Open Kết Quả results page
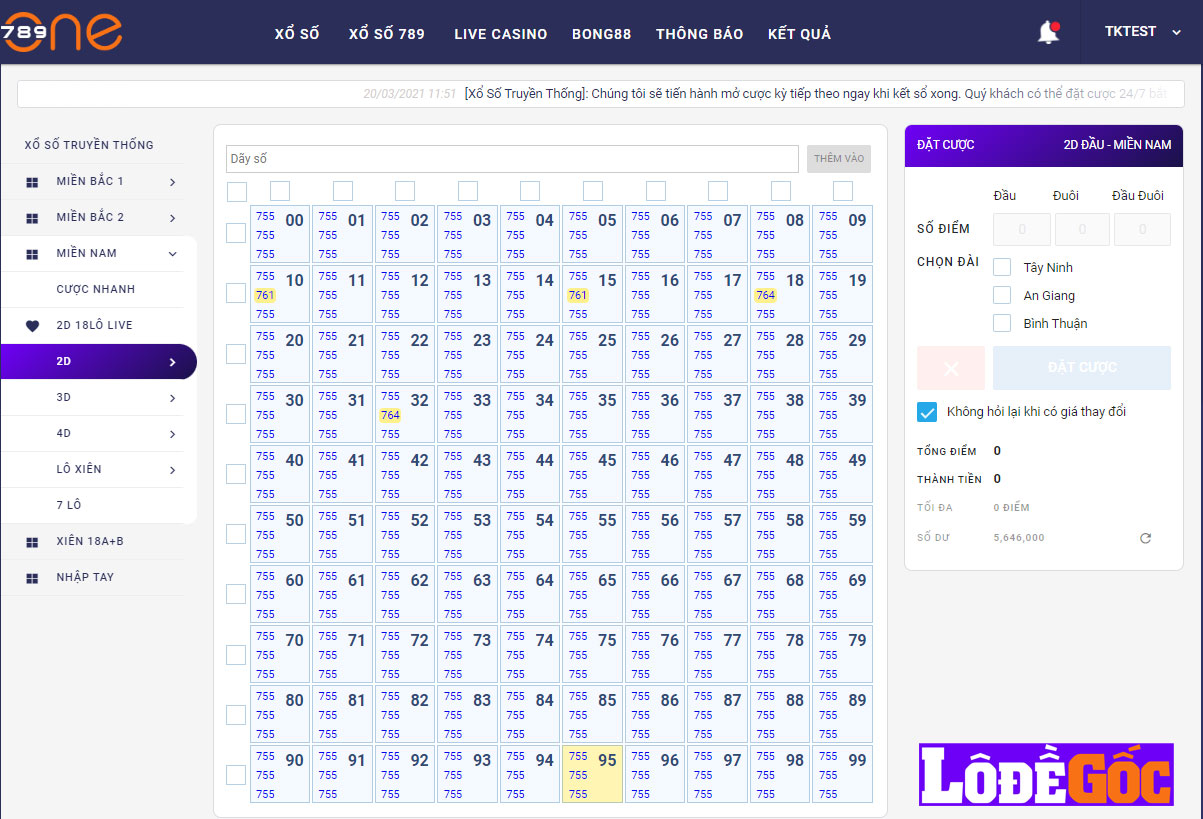This screenshot has width=1203, height=819. click(x=800, y=34)
